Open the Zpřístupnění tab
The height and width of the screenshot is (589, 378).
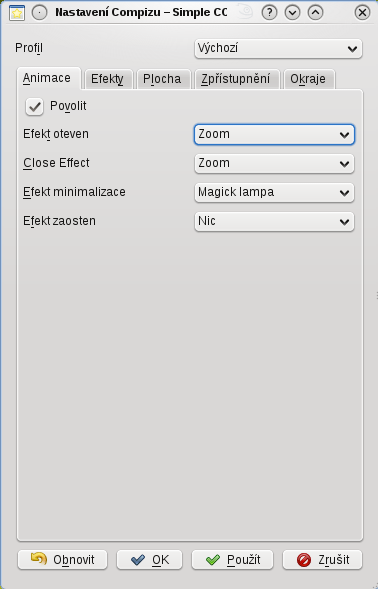tap(237, 79)
